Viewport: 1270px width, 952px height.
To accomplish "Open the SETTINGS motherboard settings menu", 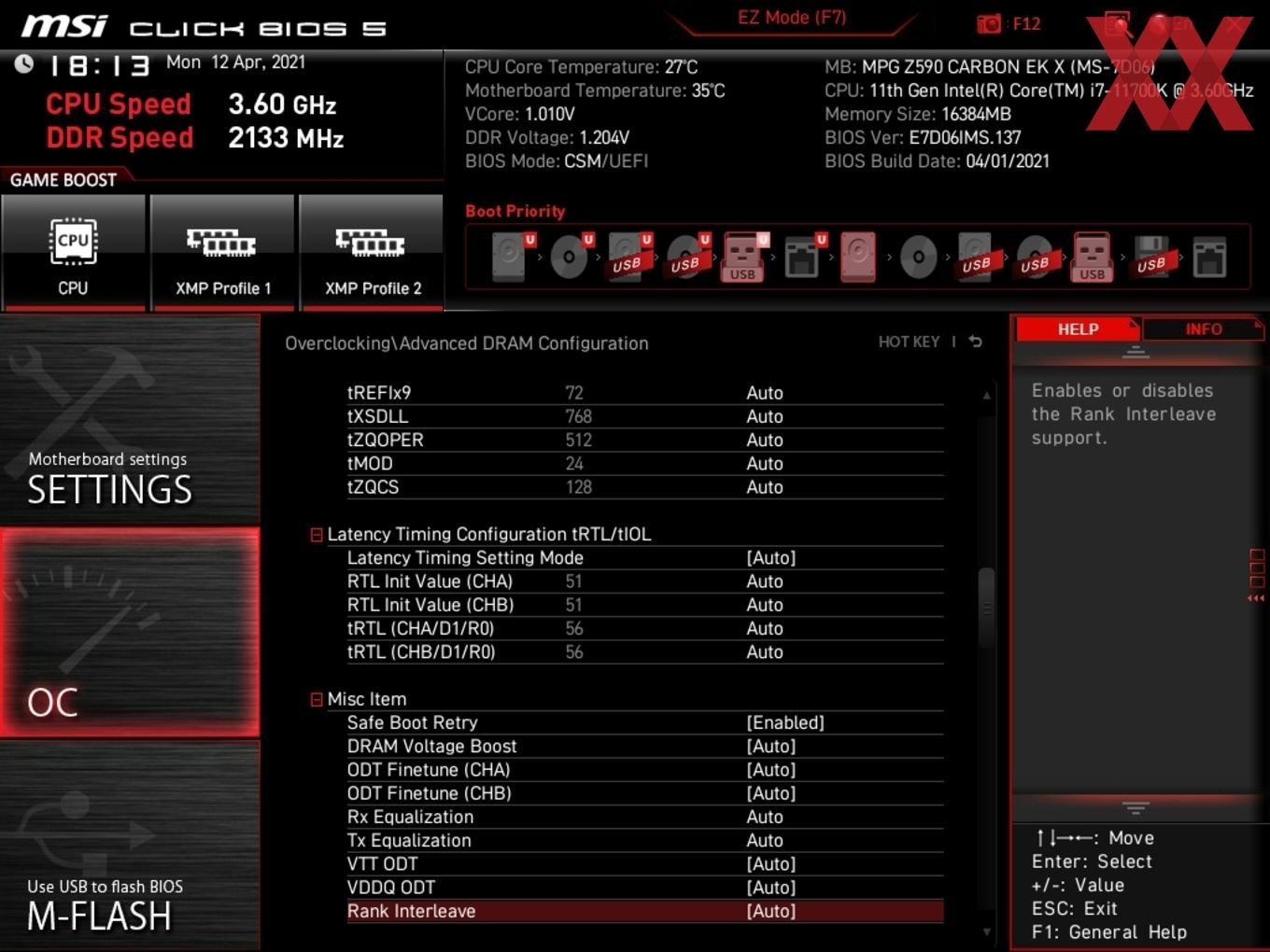I will point(130,419).
